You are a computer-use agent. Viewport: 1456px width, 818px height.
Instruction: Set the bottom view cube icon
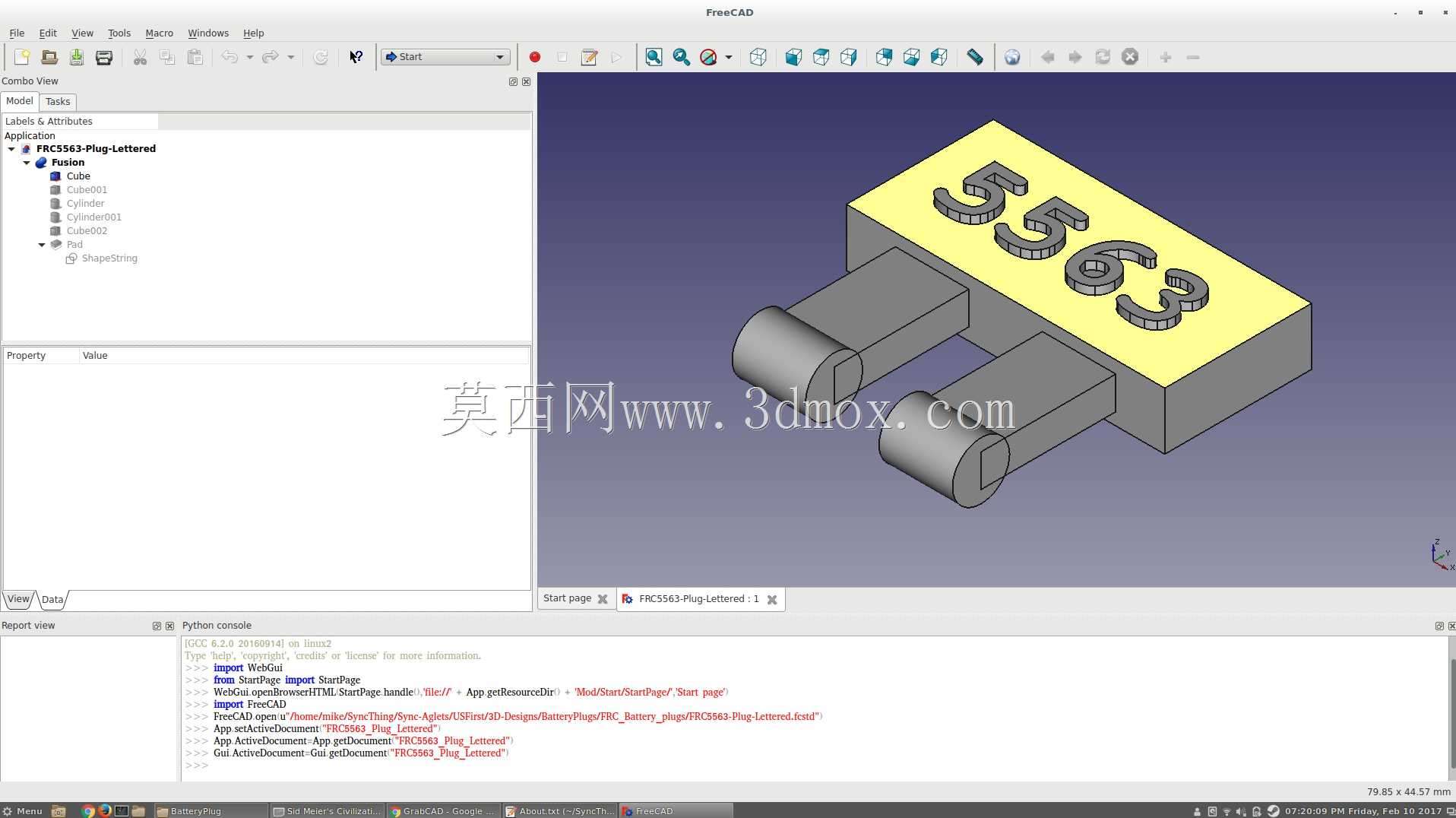(911, 57)
